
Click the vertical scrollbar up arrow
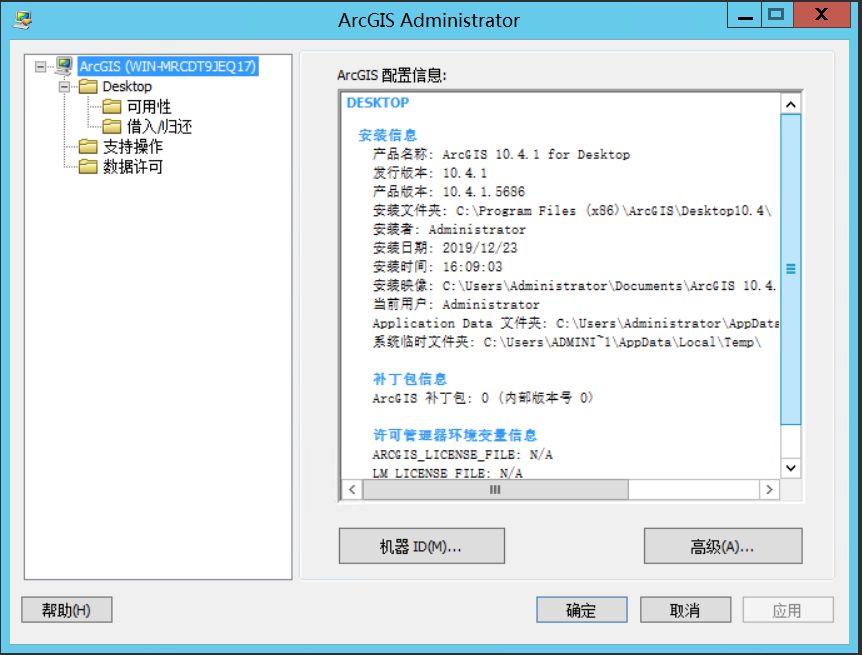791,104
